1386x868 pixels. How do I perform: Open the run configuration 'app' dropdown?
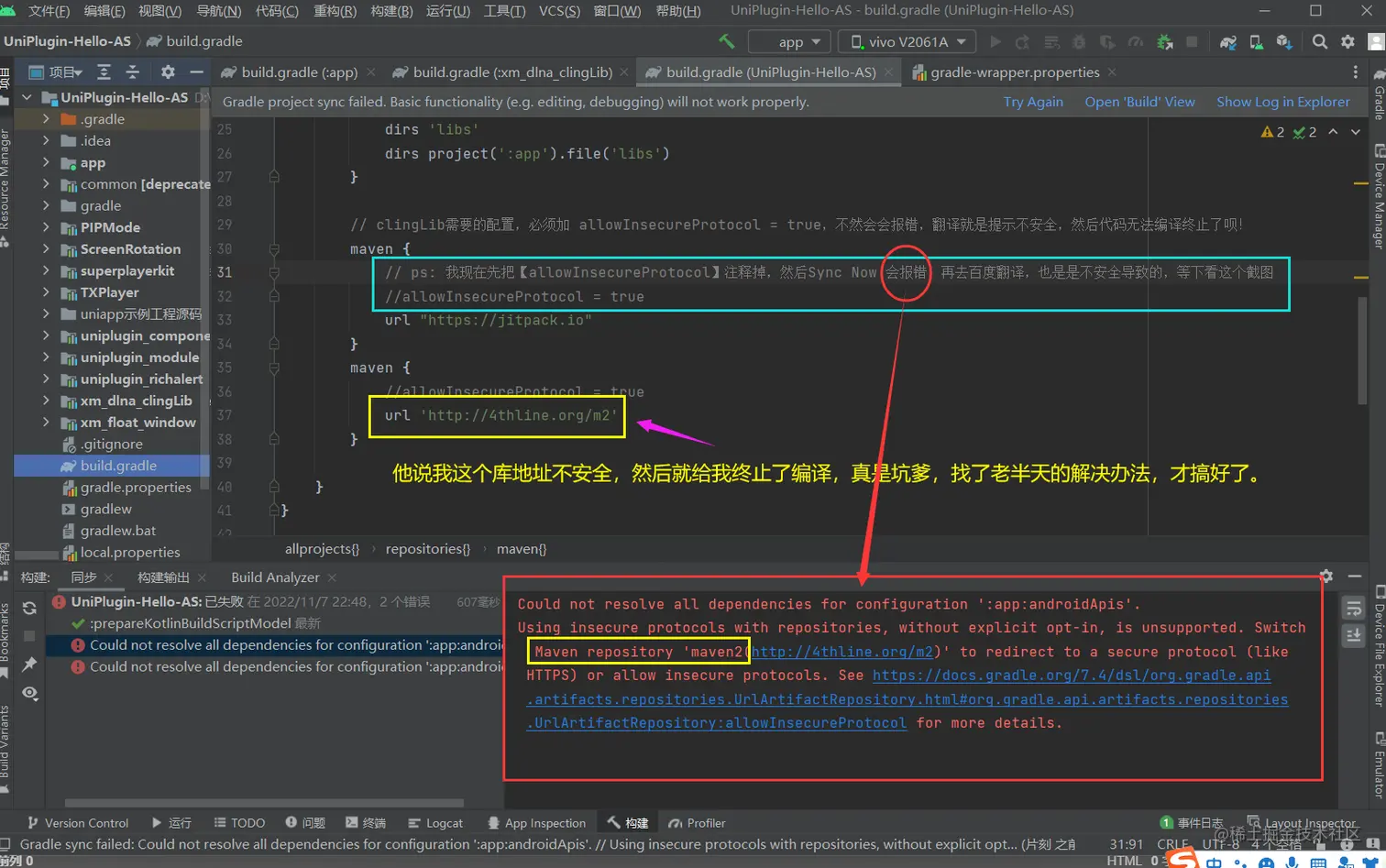pos(789,41)
